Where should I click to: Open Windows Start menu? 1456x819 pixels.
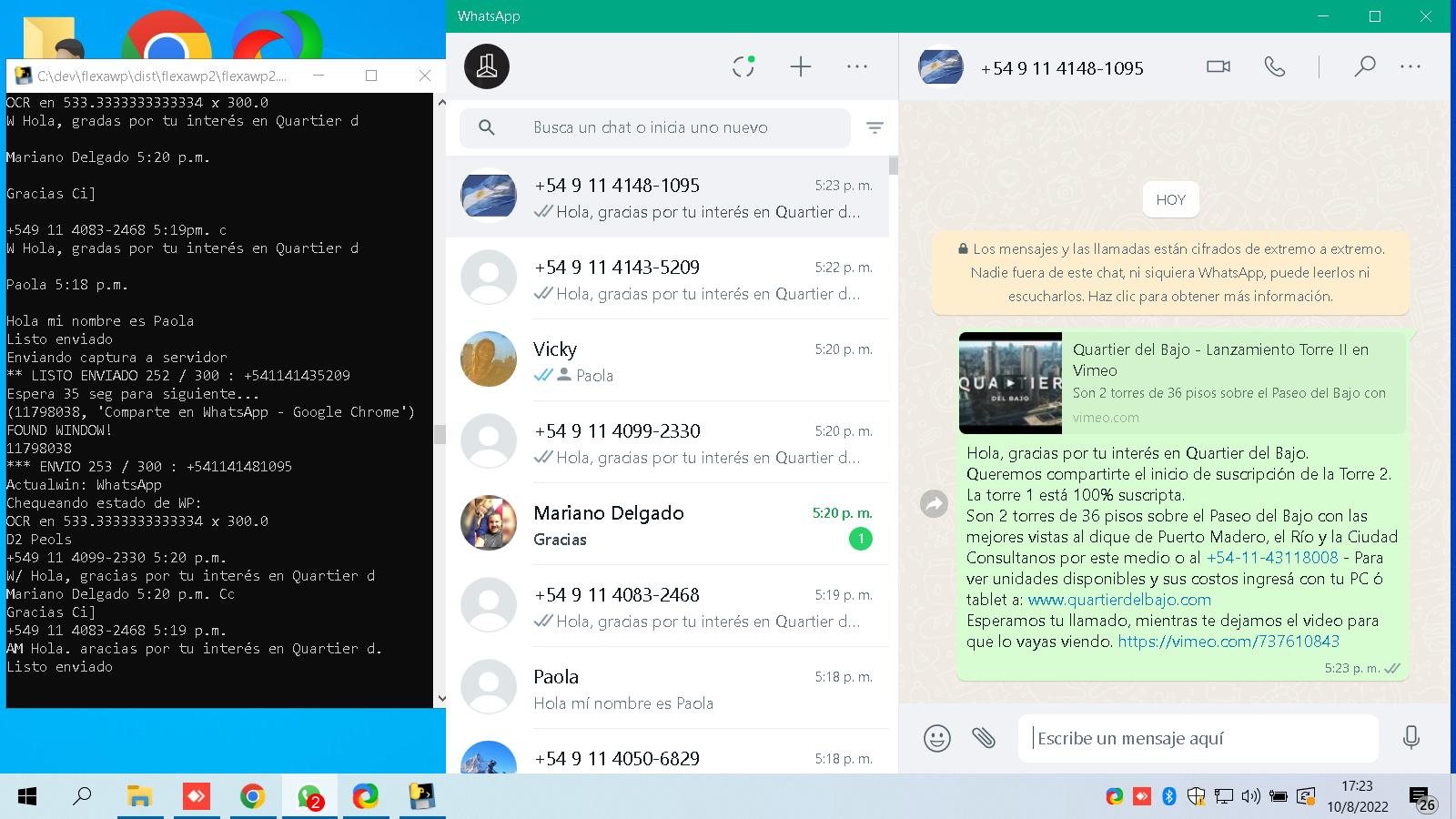pyautogui.click(x=27, y=797)
